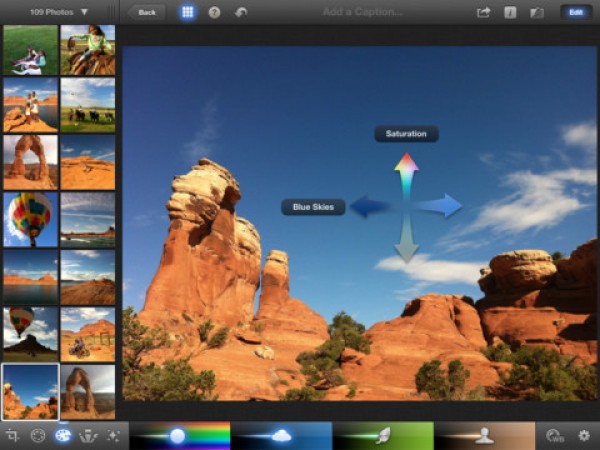Image resolution: width=600 pixels, height=450 pixels.
Task: Toggle the show original photo icon
Action: click(537, 12)
